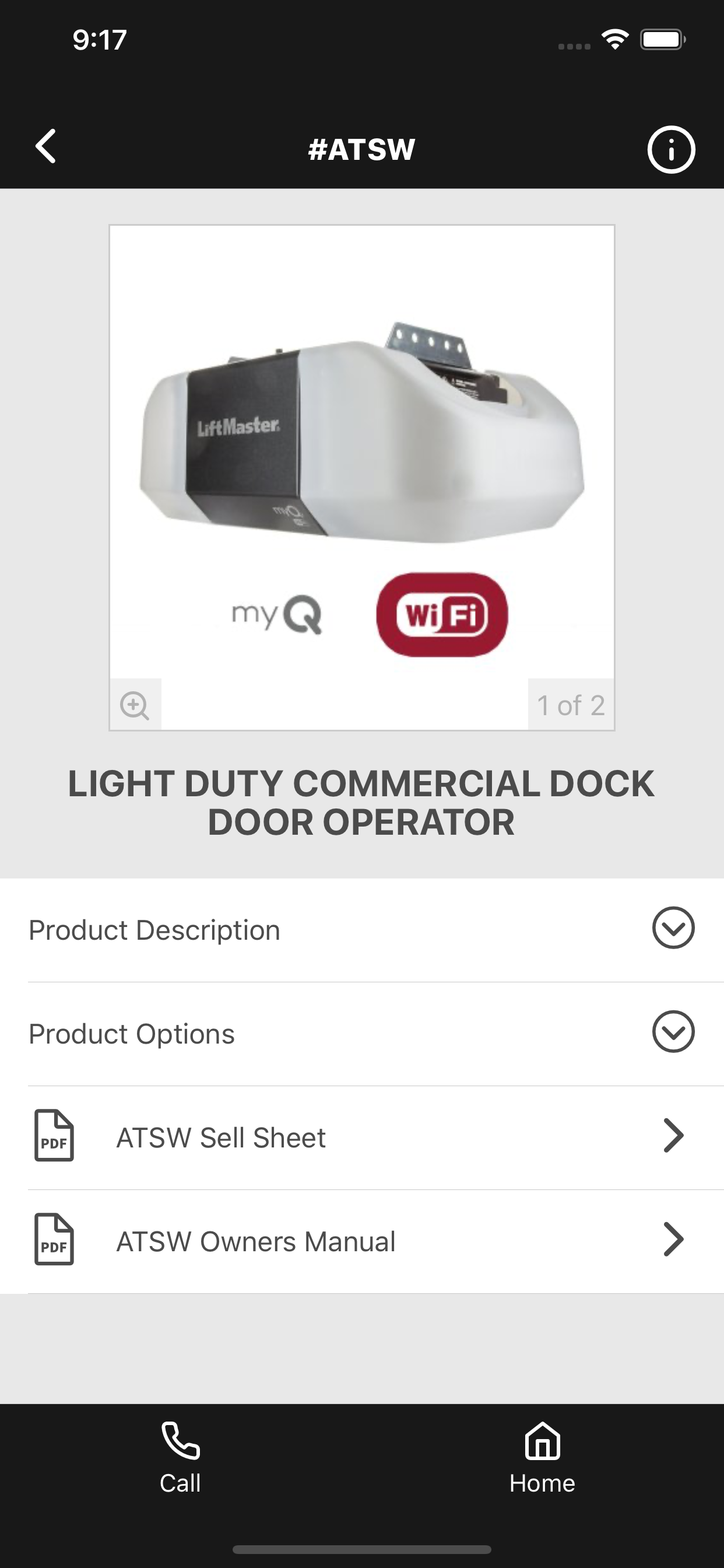
Task: Switch to the Call tab label
Action: 180,1483
